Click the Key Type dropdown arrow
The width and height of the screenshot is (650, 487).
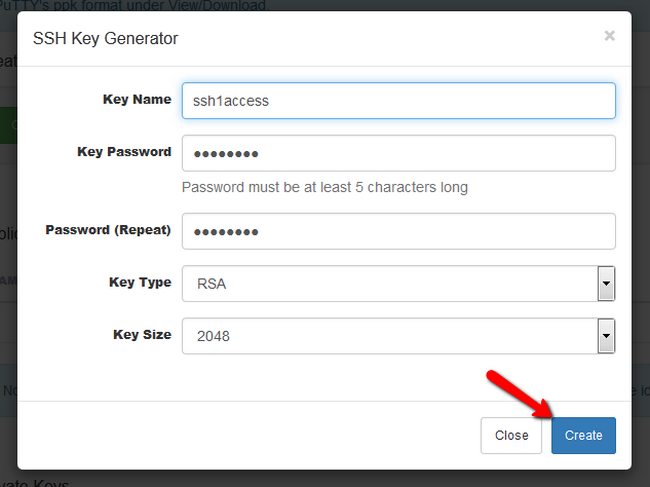[606, 283]
